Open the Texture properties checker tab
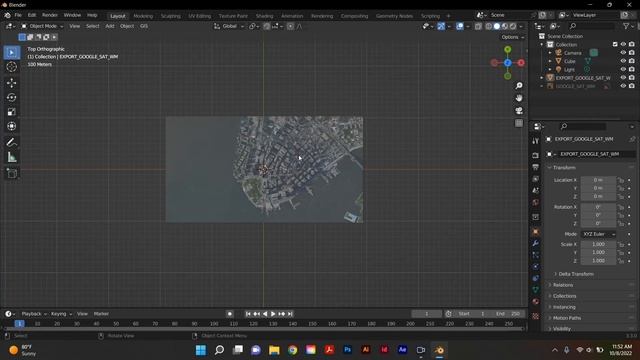Screen dimensions: 640x360 point(536,316)
